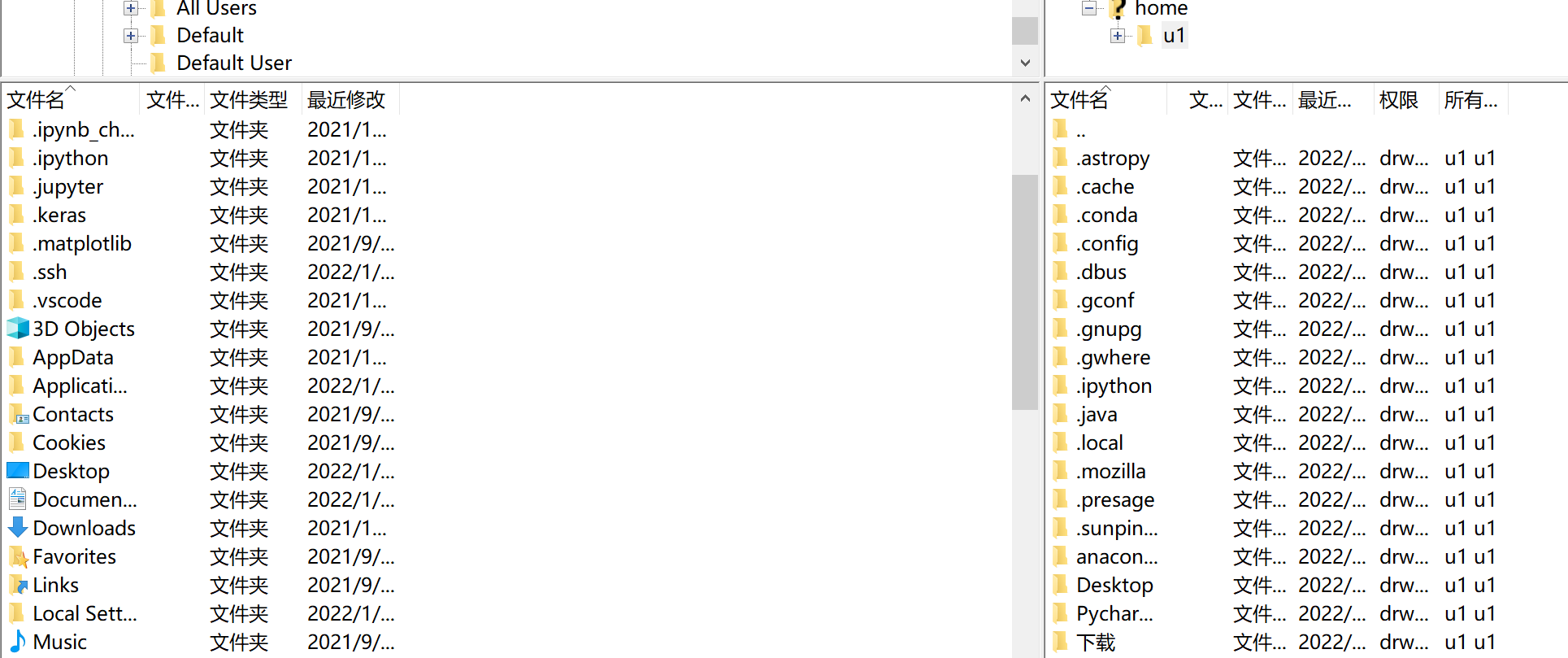Select .local remote folder name
Image resolution: width=1568 pixels, height=658 pixels.
coord(1100,443)
